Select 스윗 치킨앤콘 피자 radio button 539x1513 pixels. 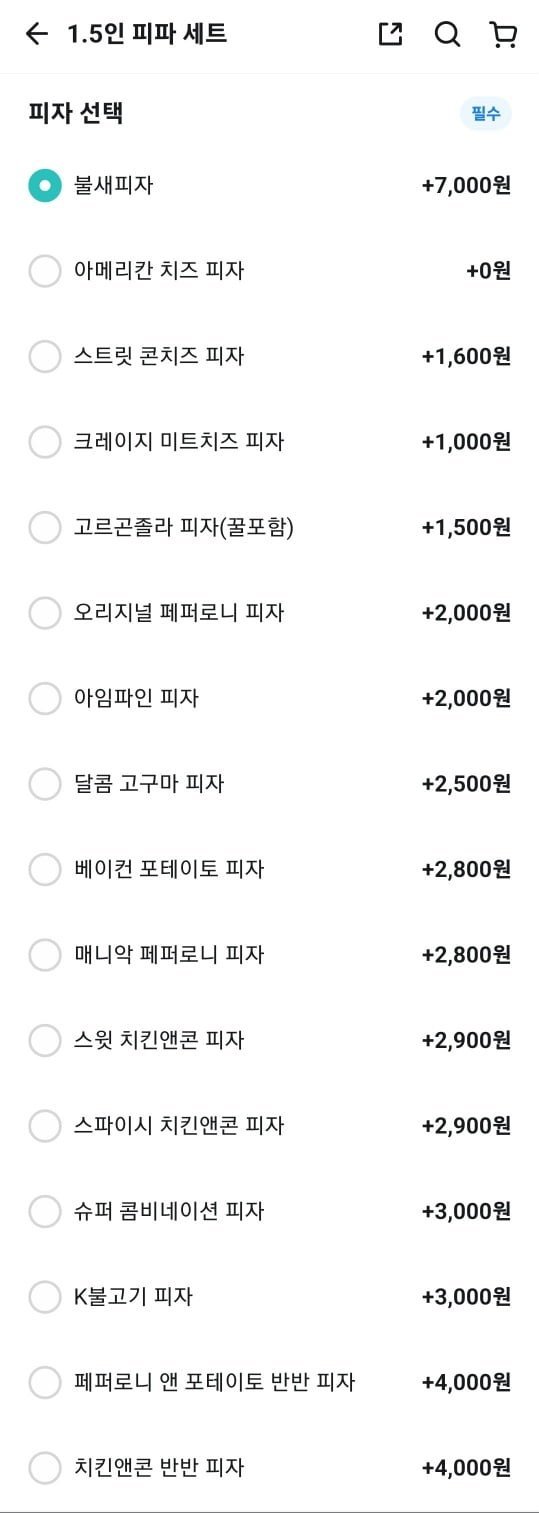(45, 1040)
